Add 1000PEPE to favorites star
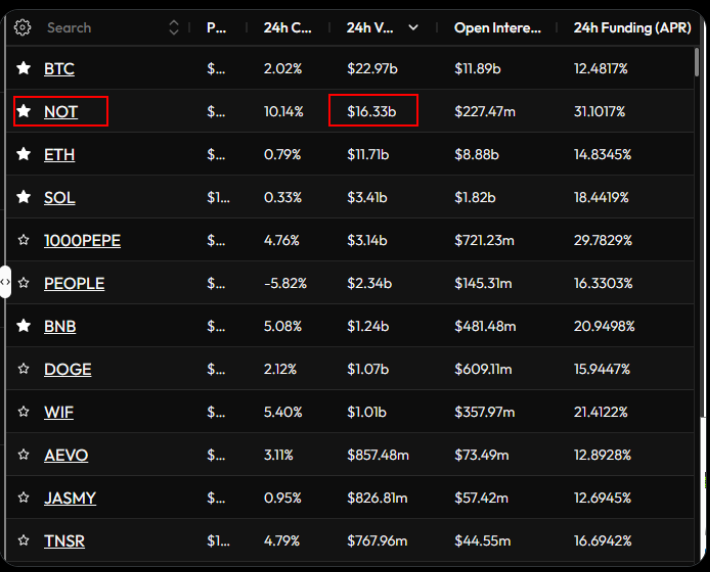Screen dimensions: 710x572 point(24,241)
